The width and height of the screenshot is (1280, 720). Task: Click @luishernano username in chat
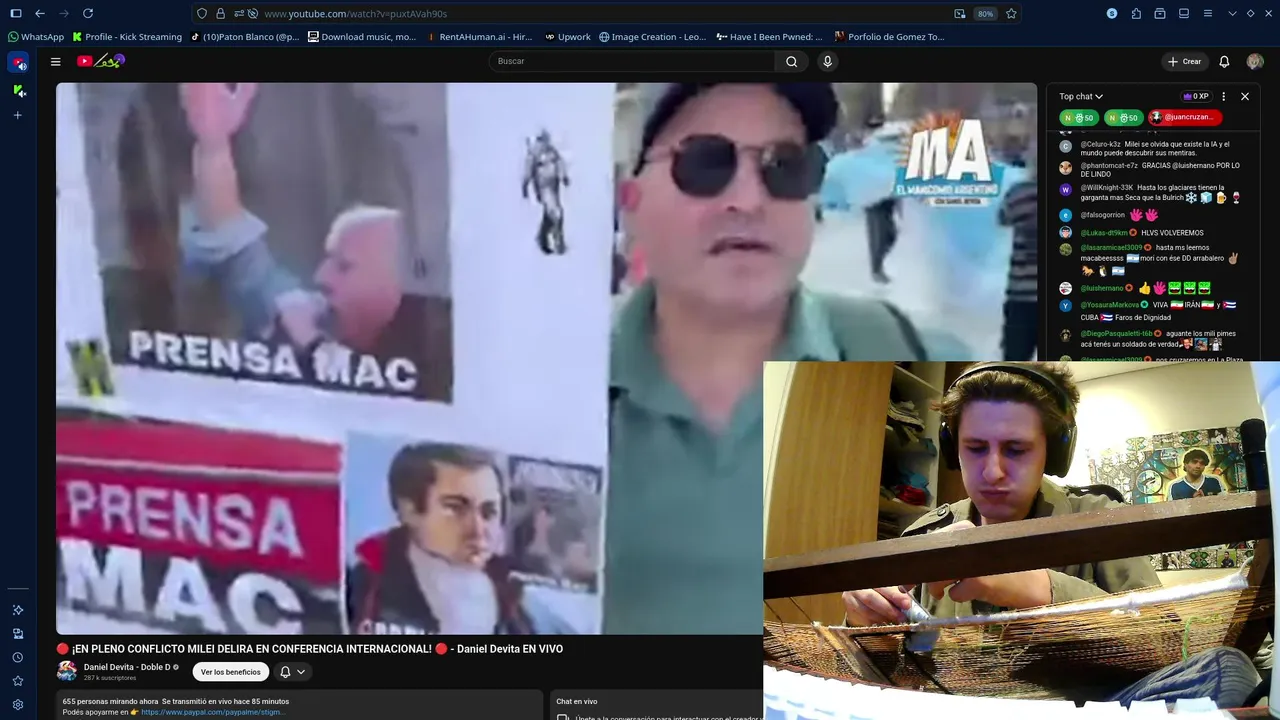pos(1100,288)
